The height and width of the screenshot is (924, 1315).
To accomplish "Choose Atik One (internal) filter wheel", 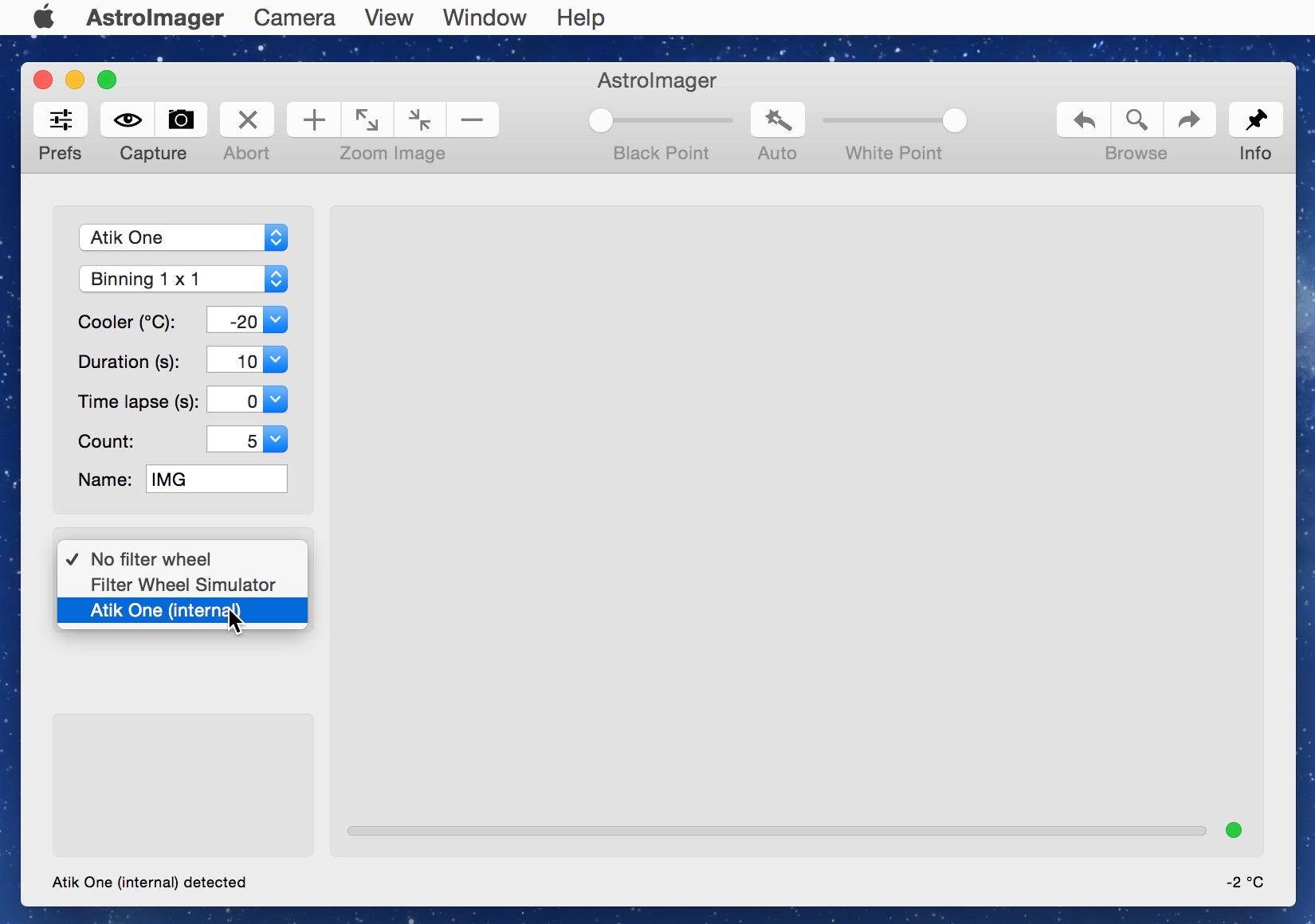I will tap(183, 610).
